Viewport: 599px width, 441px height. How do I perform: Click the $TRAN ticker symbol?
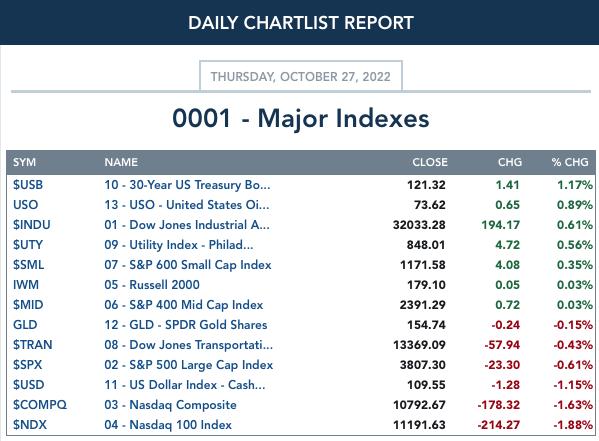pos(33,345)
